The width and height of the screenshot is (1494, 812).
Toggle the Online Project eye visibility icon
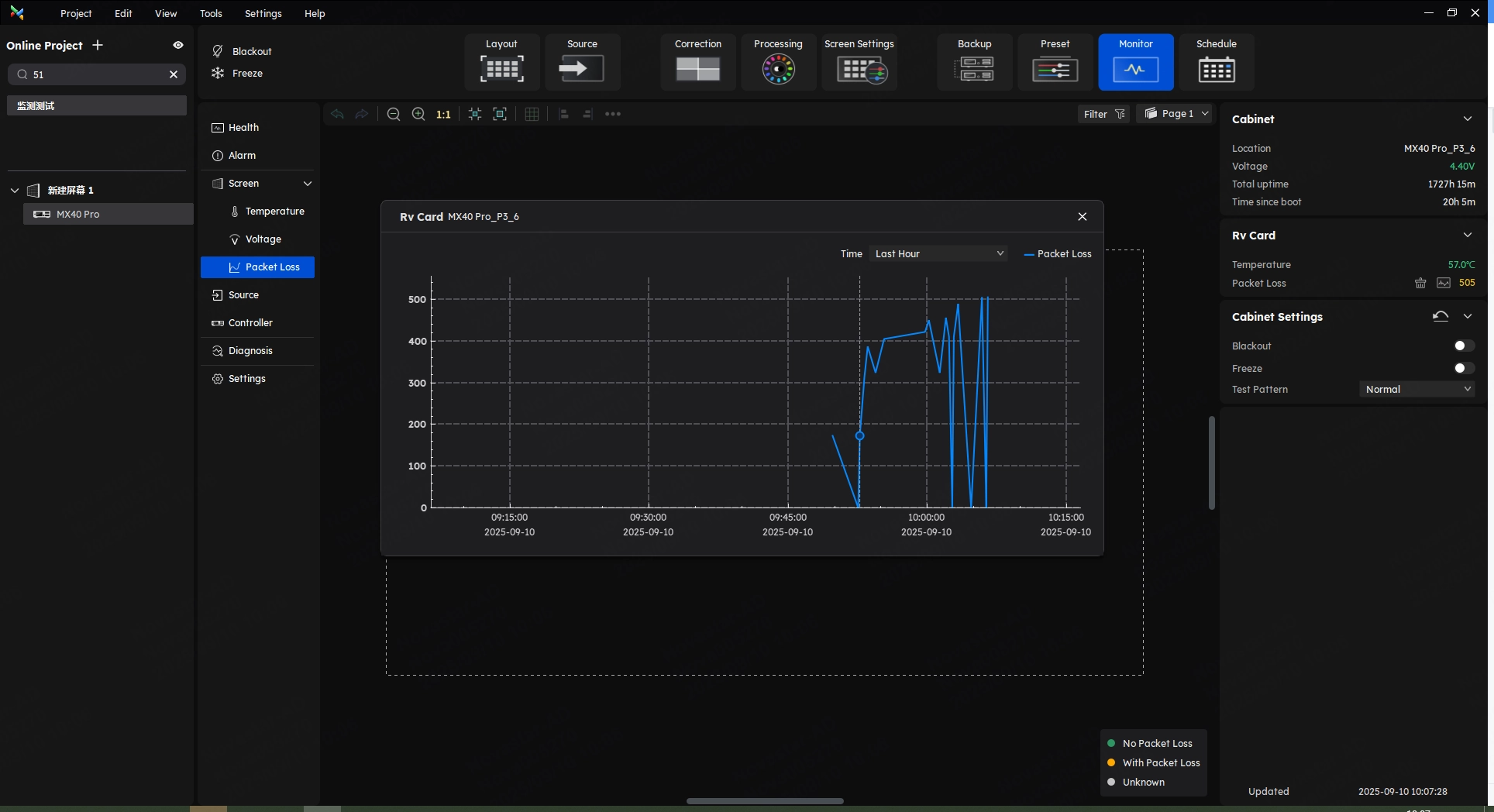178,46
